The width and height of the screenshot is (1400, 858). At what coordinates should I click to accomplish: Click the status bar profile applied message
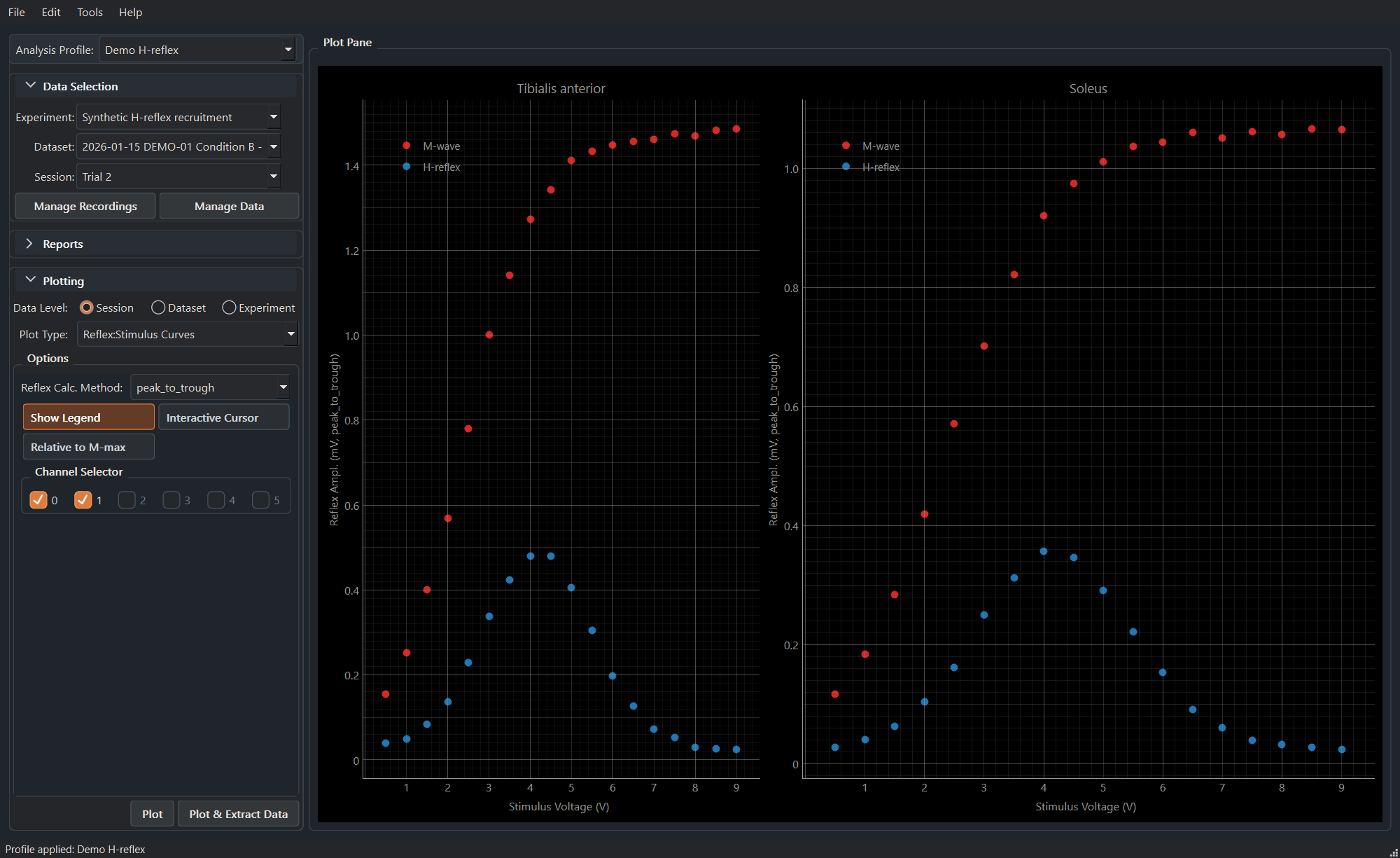75,849
